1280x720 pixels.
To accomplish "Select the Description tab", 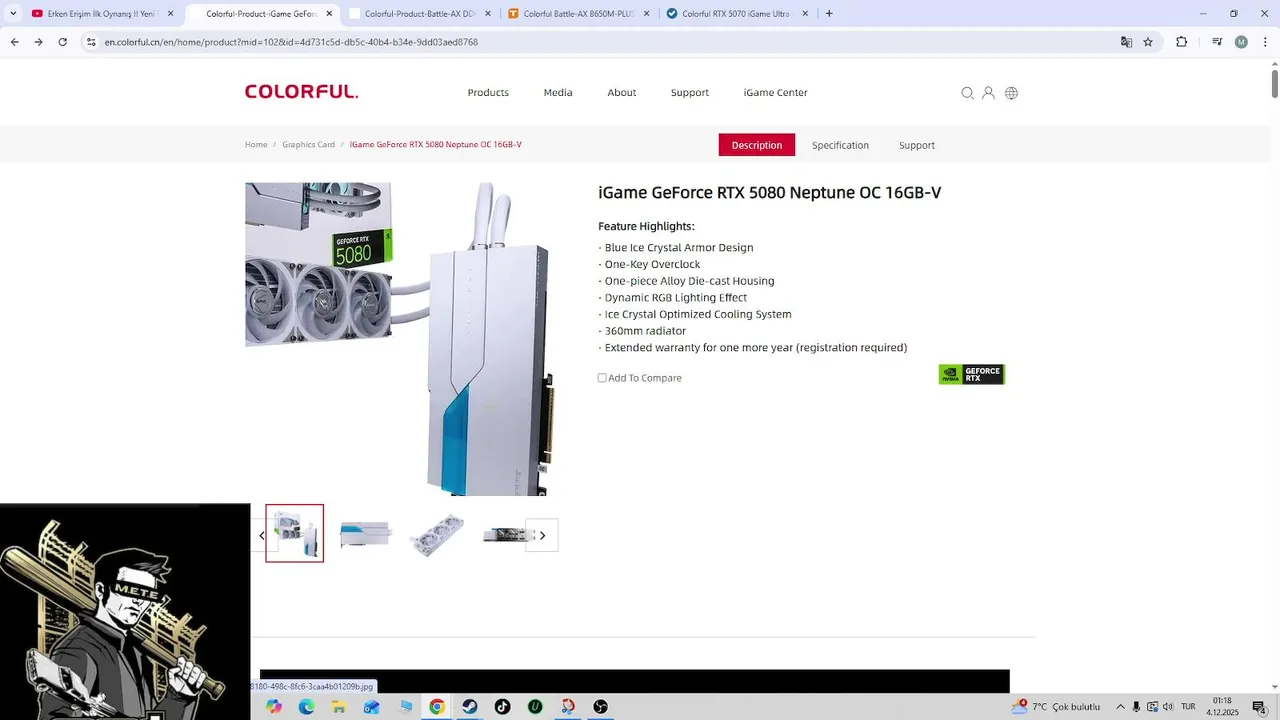I will 757,145.
